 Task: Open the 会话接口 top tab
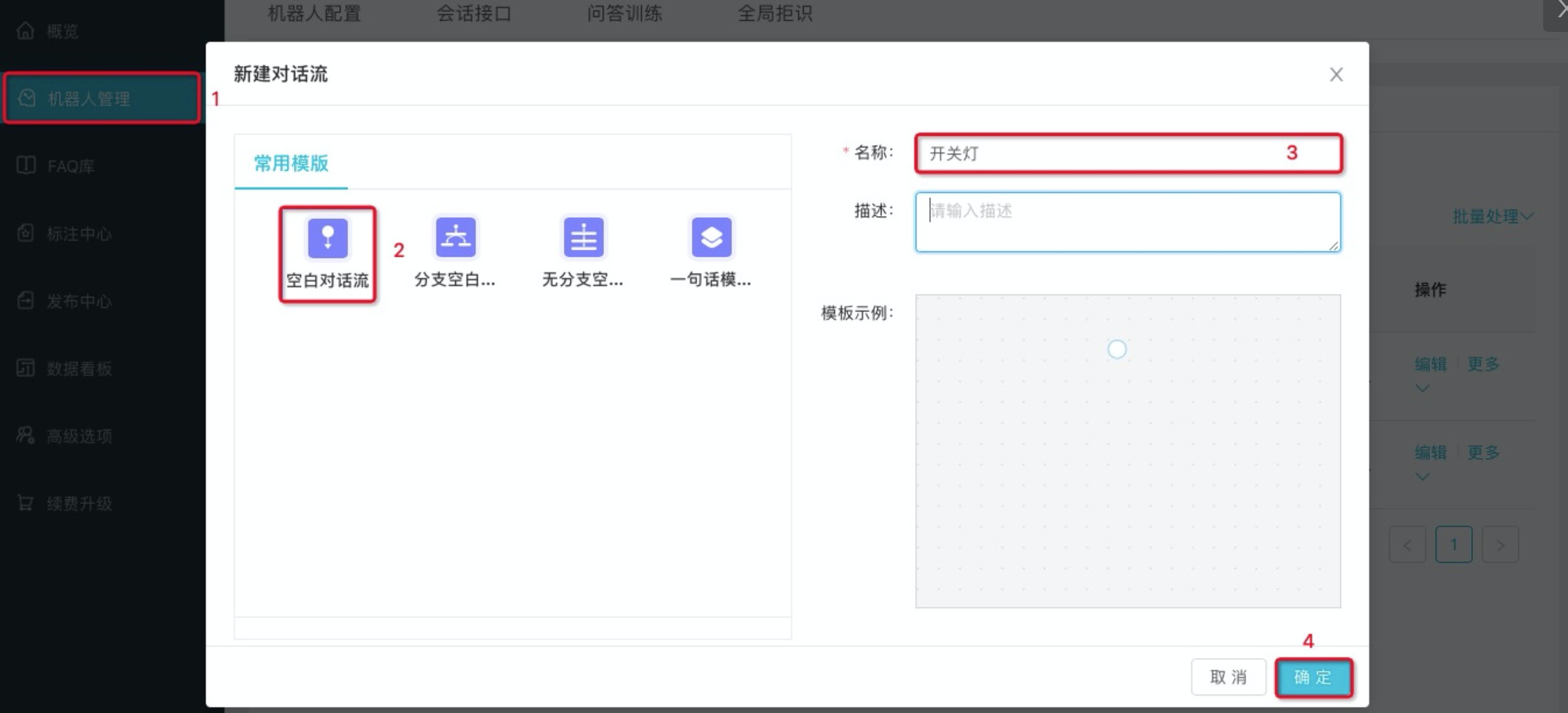coord(473,14)
